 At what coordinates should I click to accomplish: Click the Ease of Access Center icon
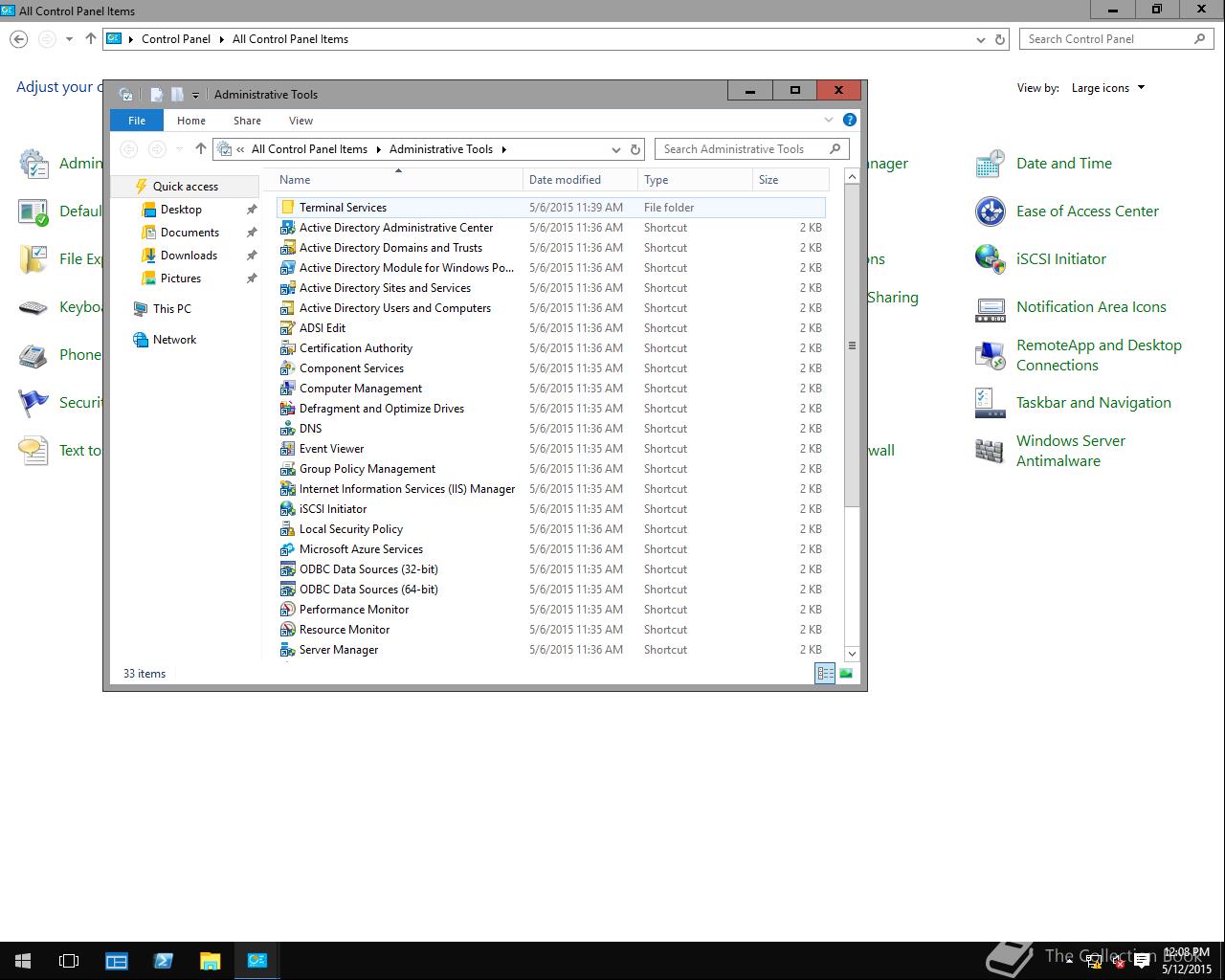[x=990, y=212]
